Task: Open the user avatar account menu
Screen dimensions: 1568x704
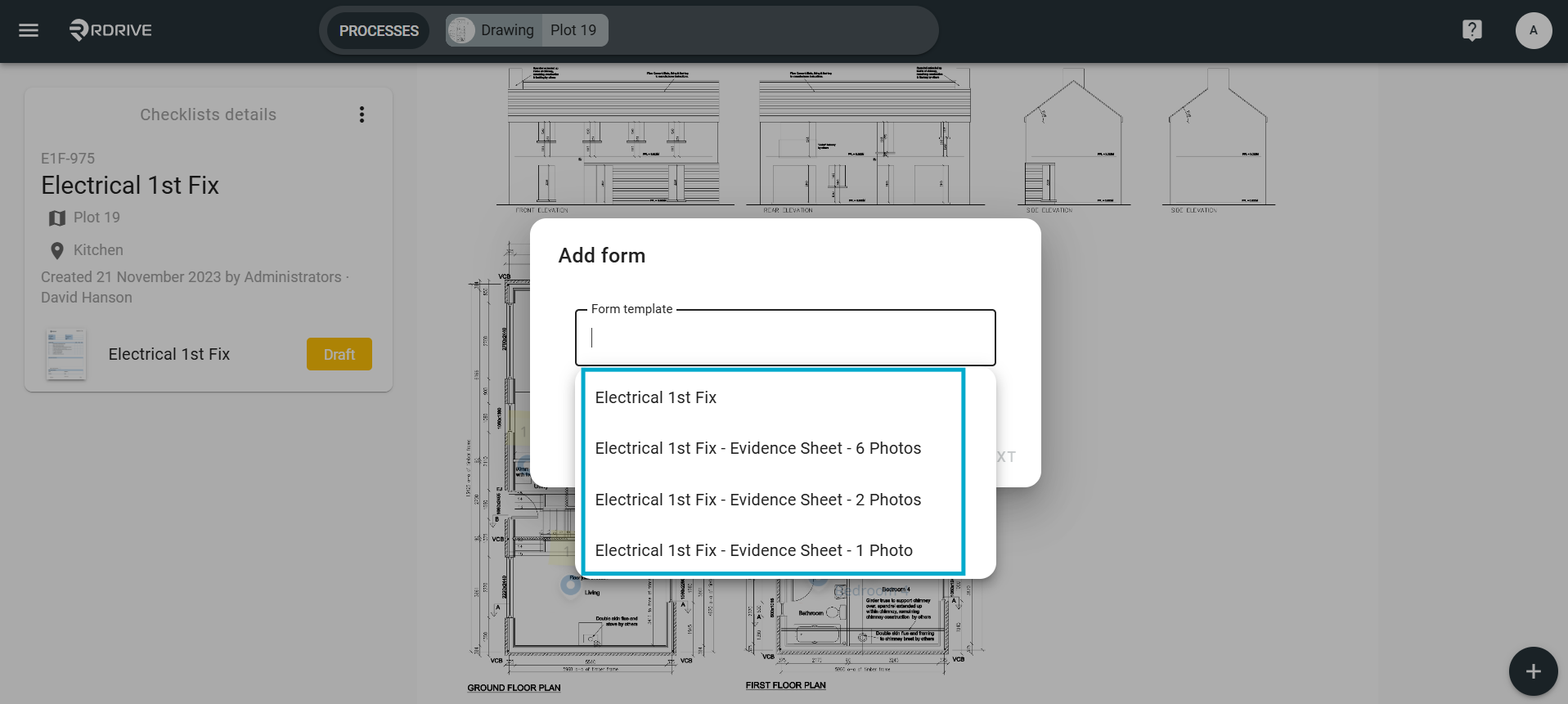Action: click(1533, 30)
